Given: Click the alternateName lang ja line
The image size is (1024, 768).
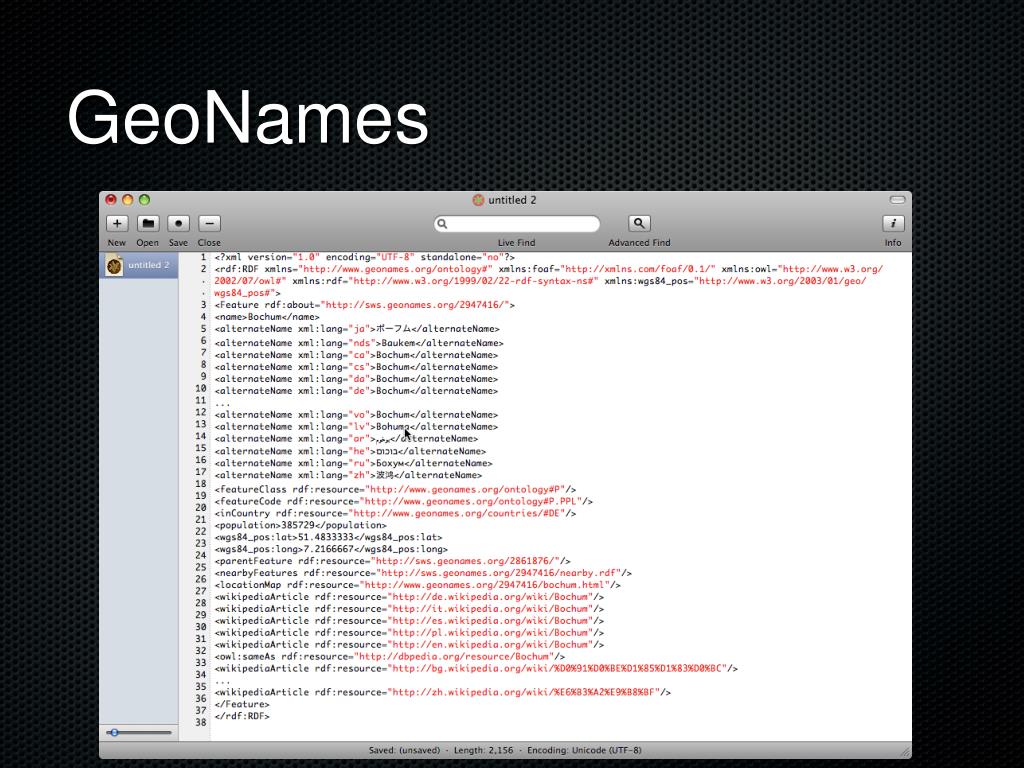Looking at the screenshot, I should (x=357, y=329).
